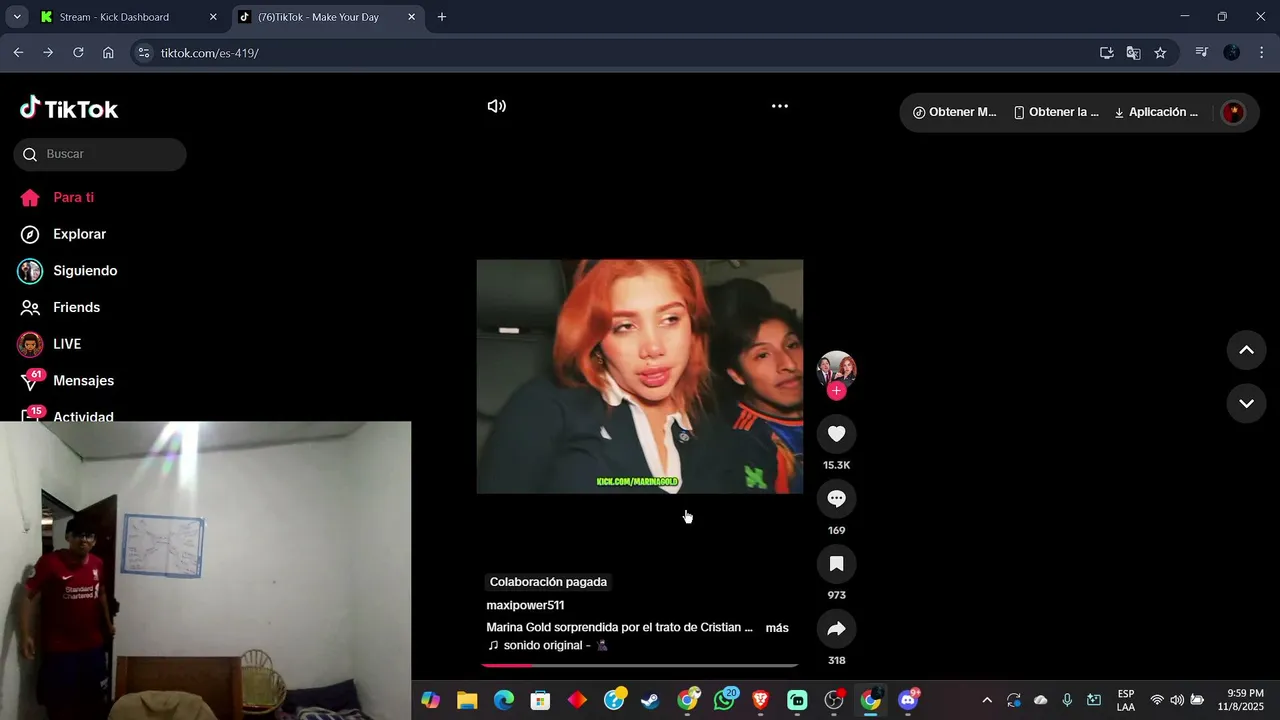Go back in browser history
Screen dimensions: 1280x720
[18, 53]
